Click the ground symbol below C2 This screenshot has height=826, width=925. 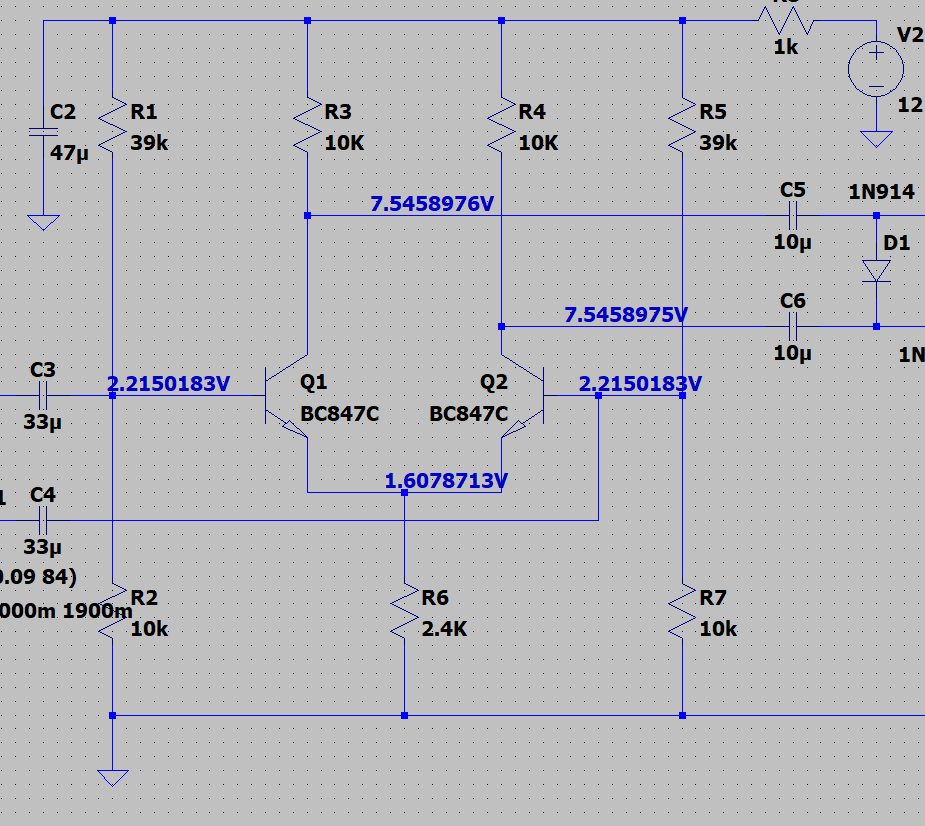[x=44, y=222]
